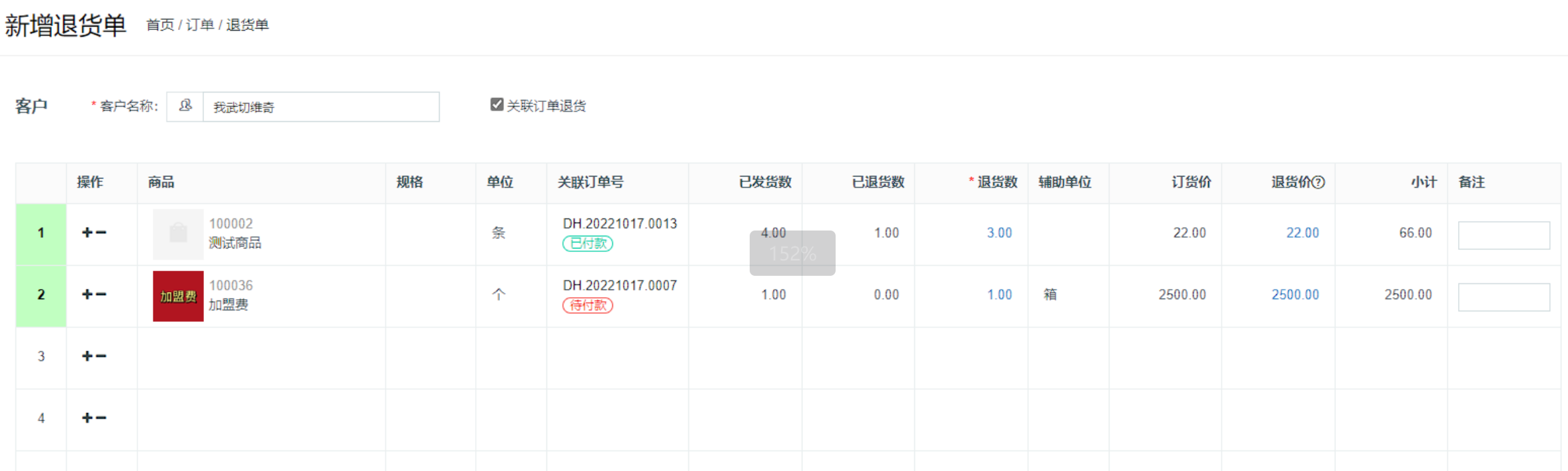The width and height of the screenshot is (1568, 471).
Task: Click the customer person icon beside name field
Action: pos(185,107)
